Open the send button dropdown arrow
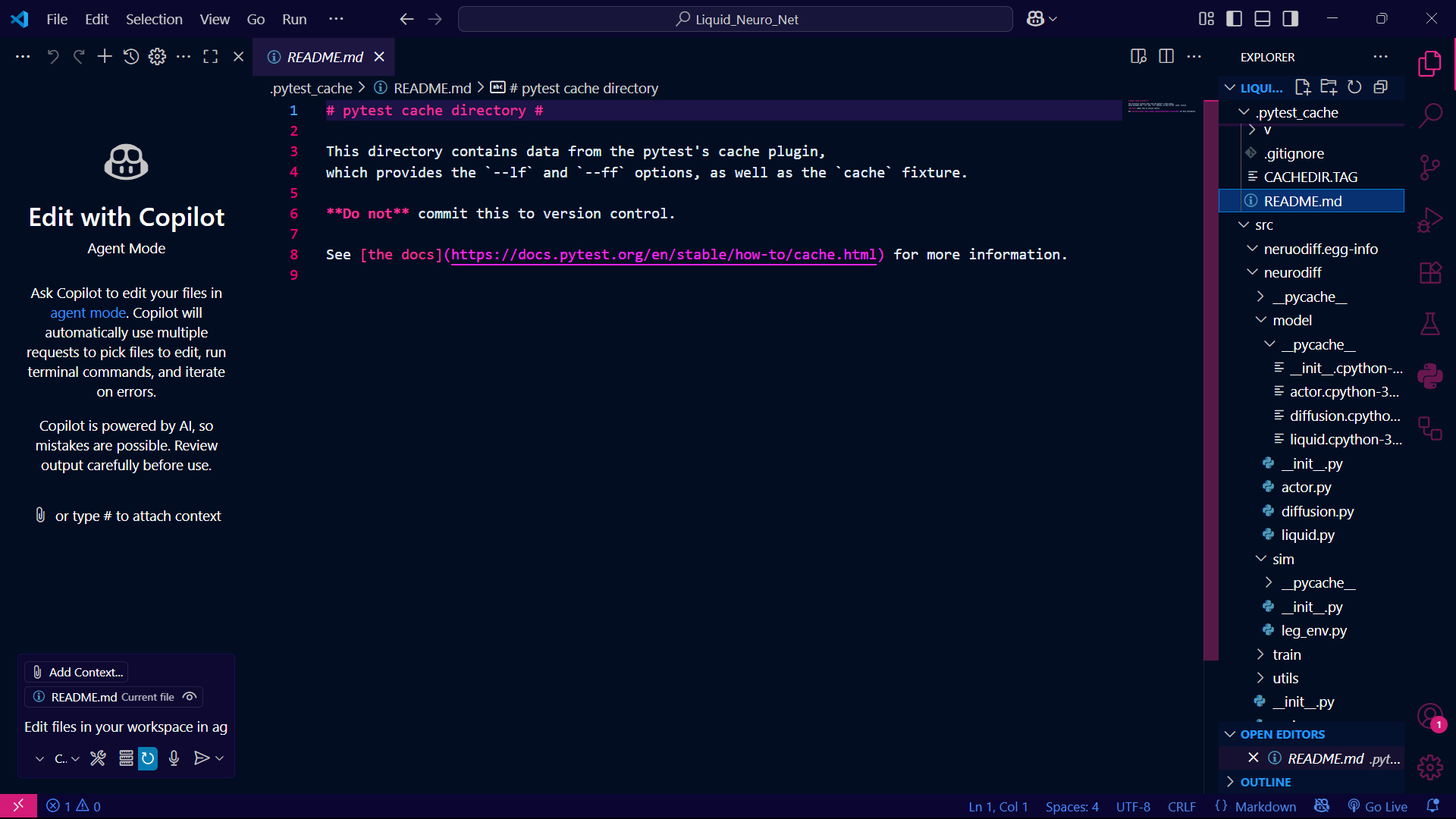 point(220,758)
